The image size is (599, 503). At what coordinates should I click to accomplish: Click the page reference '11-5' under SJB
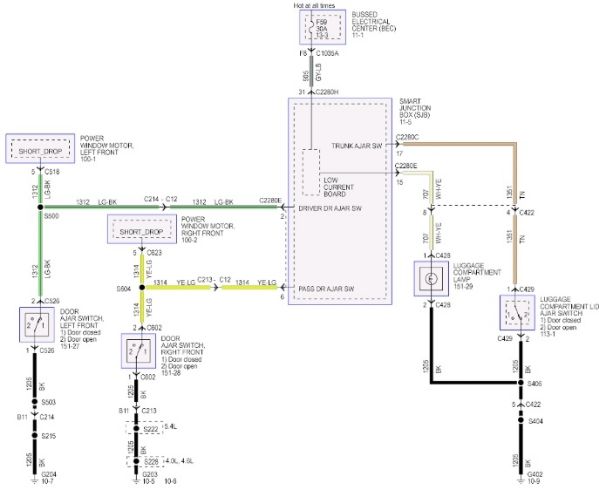[405, 122]
